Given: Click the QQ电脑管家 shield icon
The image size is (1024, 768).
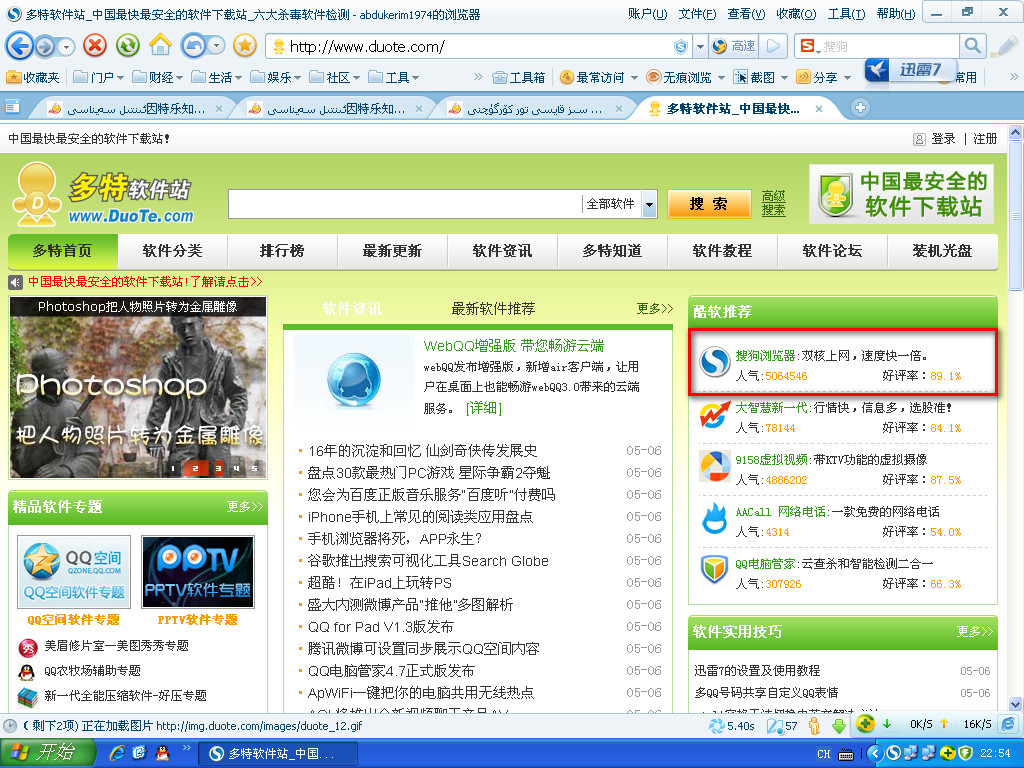Looking at the screenshot, I should pos(714,569).
